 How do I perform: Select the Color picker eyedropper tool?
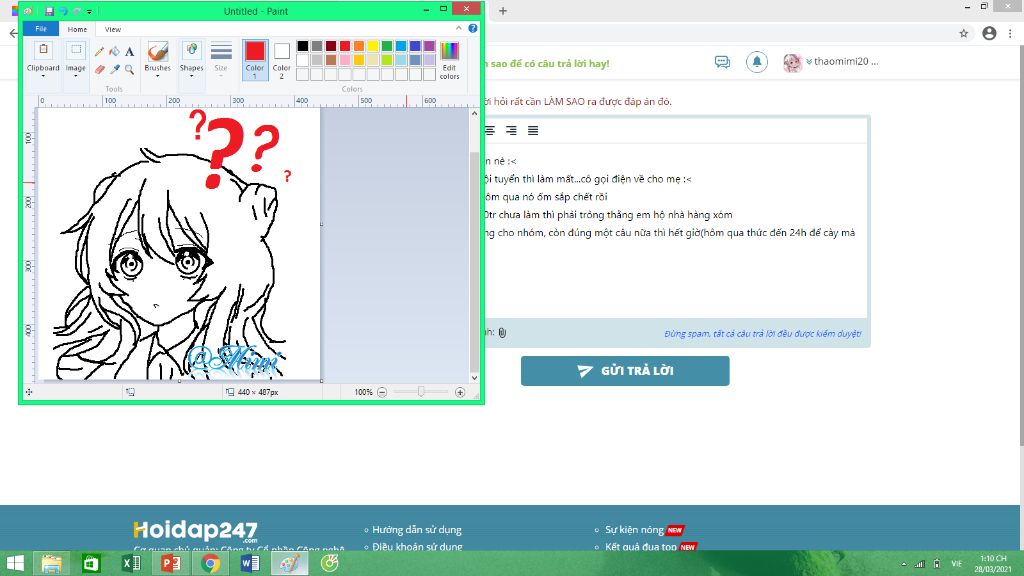click(x=114, y=69)
